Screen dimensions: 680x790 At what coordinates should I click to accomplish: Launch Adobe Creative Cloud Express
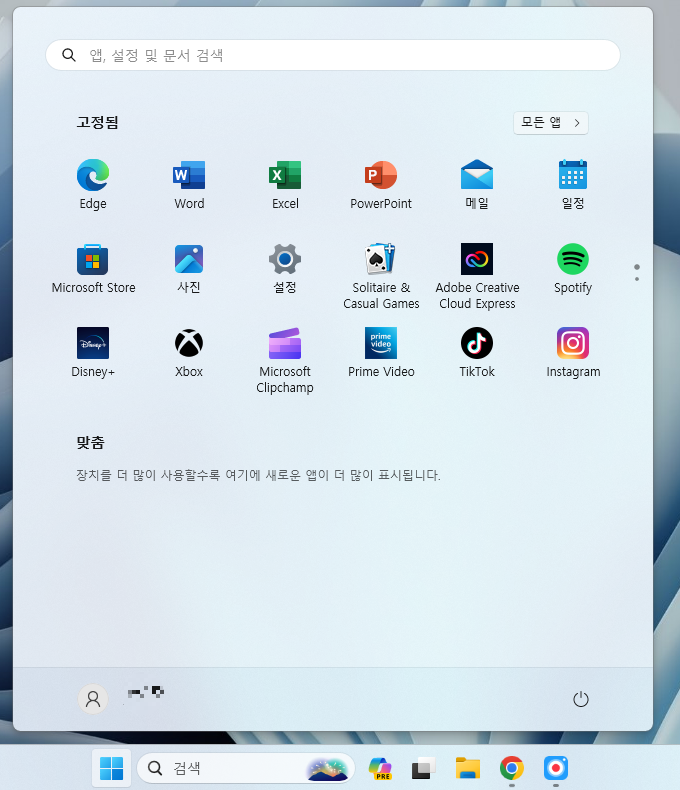coord(477,276)
